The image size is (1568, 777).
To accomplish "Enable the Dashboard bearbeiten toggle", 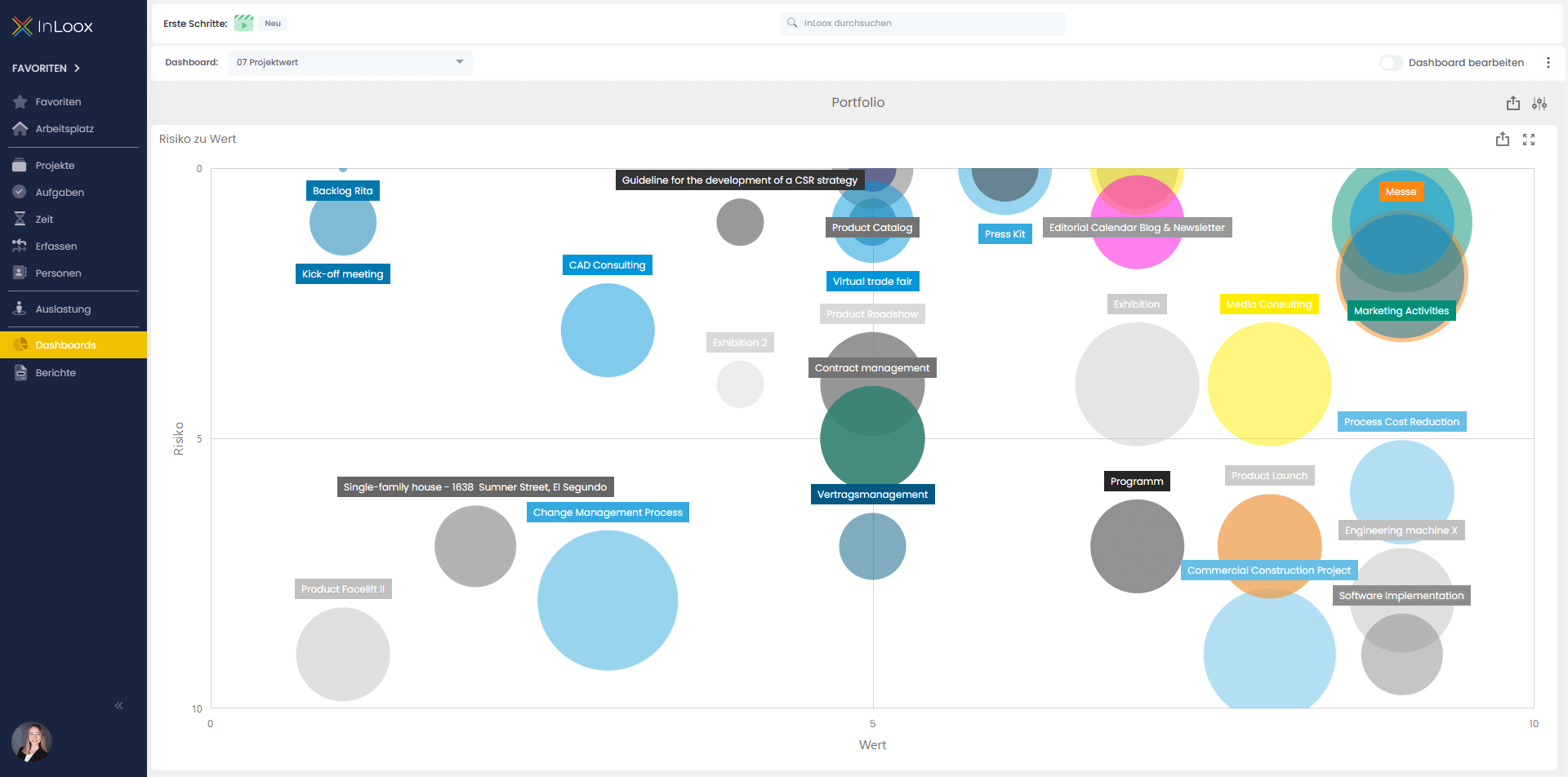I will pyautogui.click(x=1391, y=63).
